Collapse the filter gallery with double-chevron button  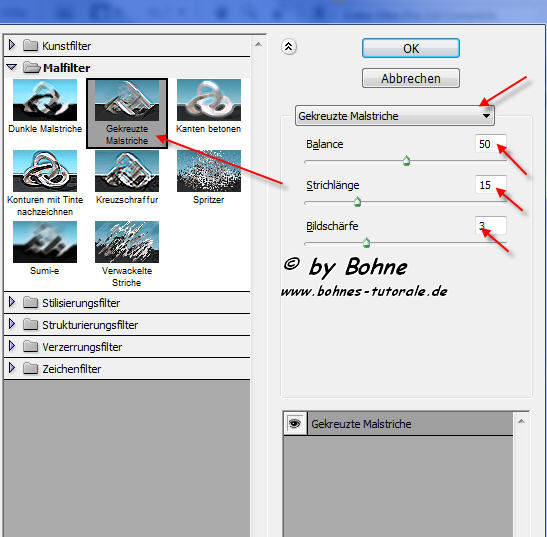289,46
